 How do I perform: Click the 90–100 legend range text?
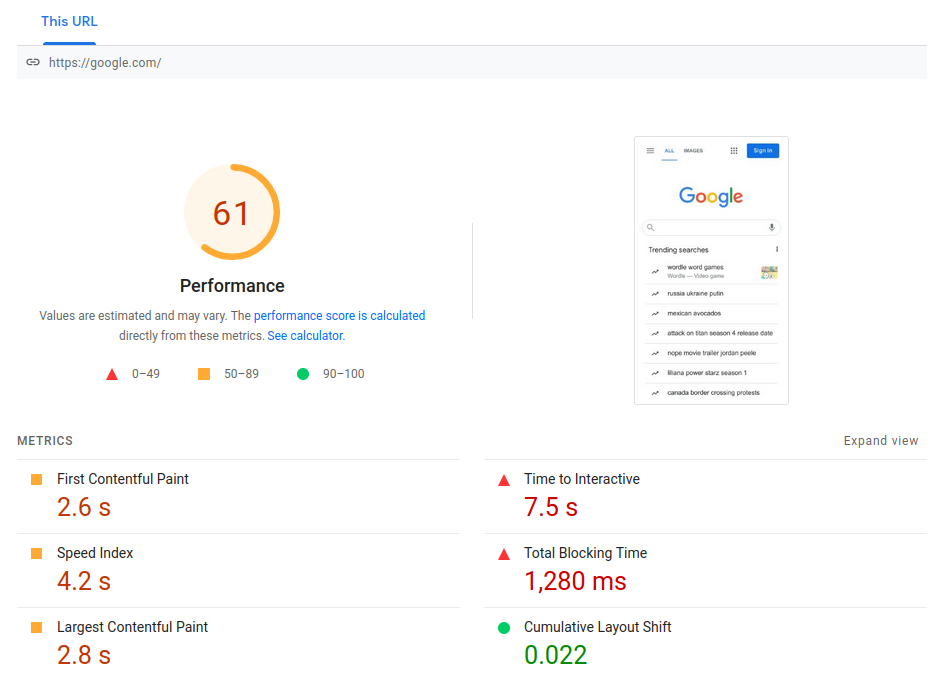pos(344,374)
